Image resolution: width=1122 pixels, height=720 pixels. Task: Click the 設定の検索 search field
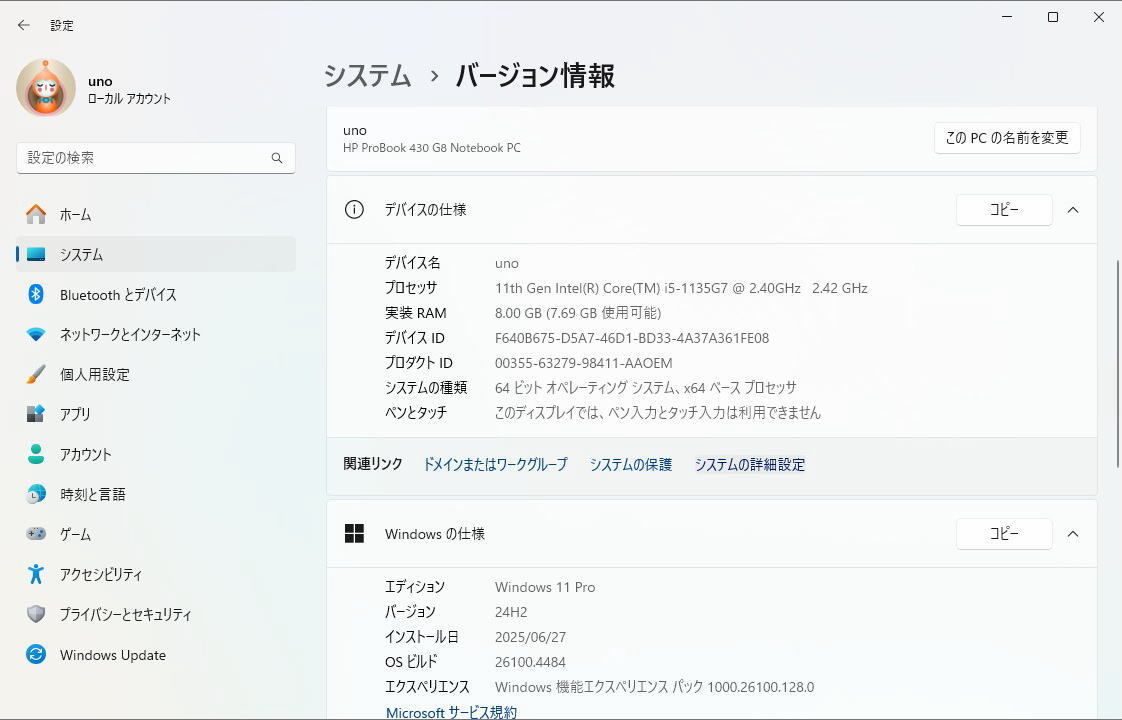(x=156, y=157)
